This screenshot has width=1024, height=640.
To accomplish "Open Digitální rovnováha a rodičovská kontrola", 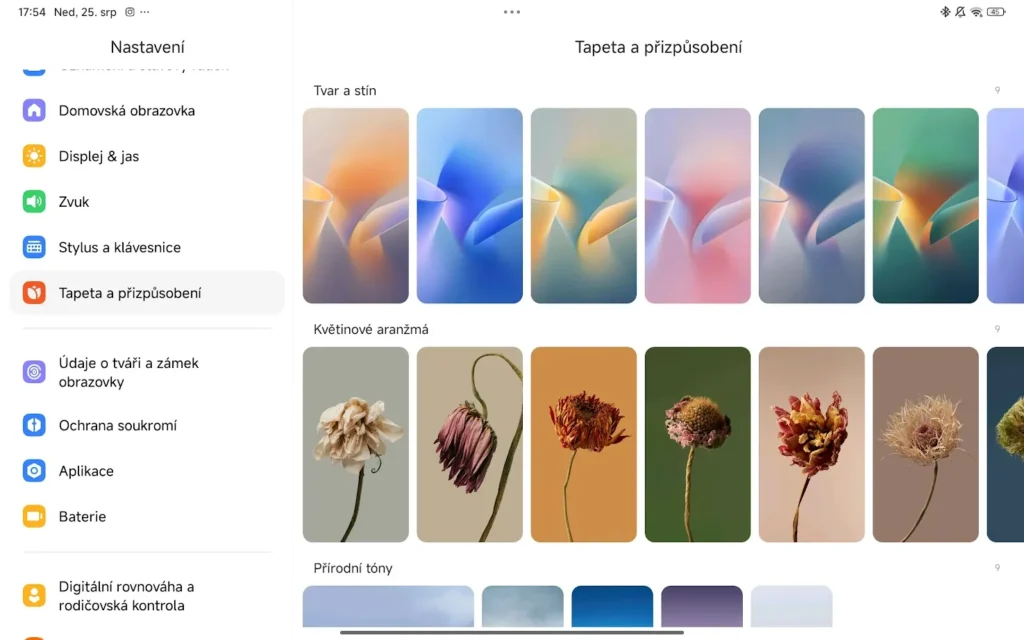I will [x=126, y=596].
